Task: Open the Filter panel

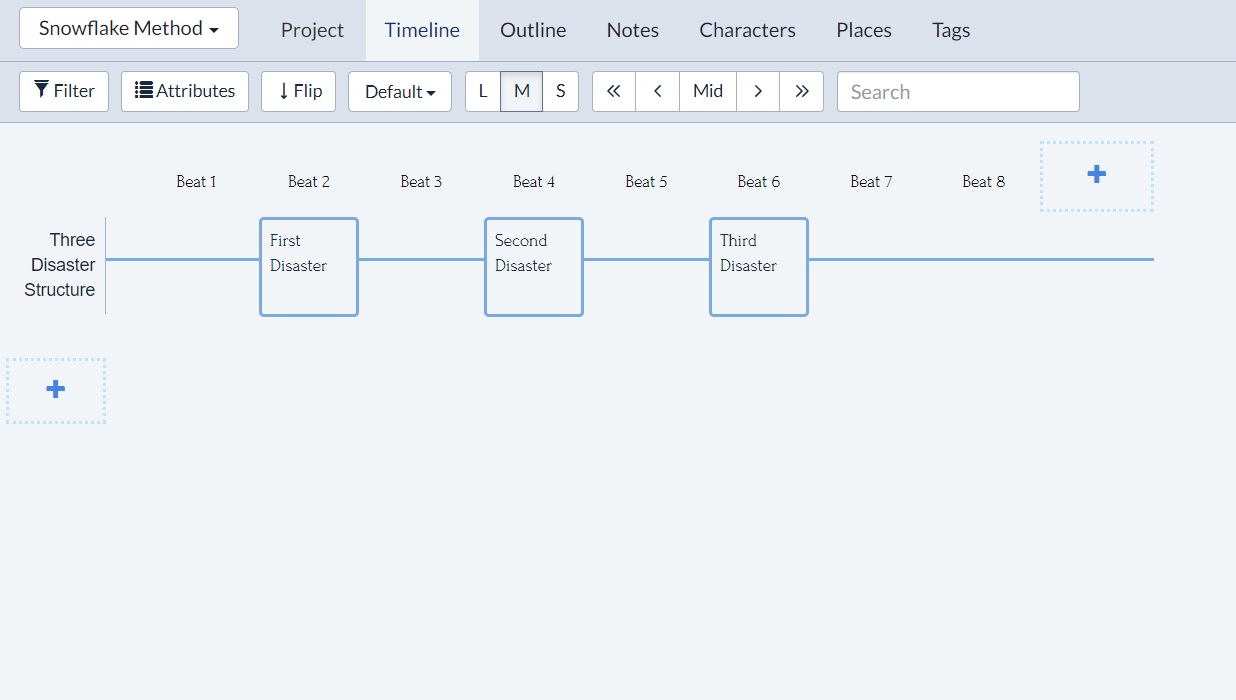Action: pyautogui.click(x=63, y=91)
